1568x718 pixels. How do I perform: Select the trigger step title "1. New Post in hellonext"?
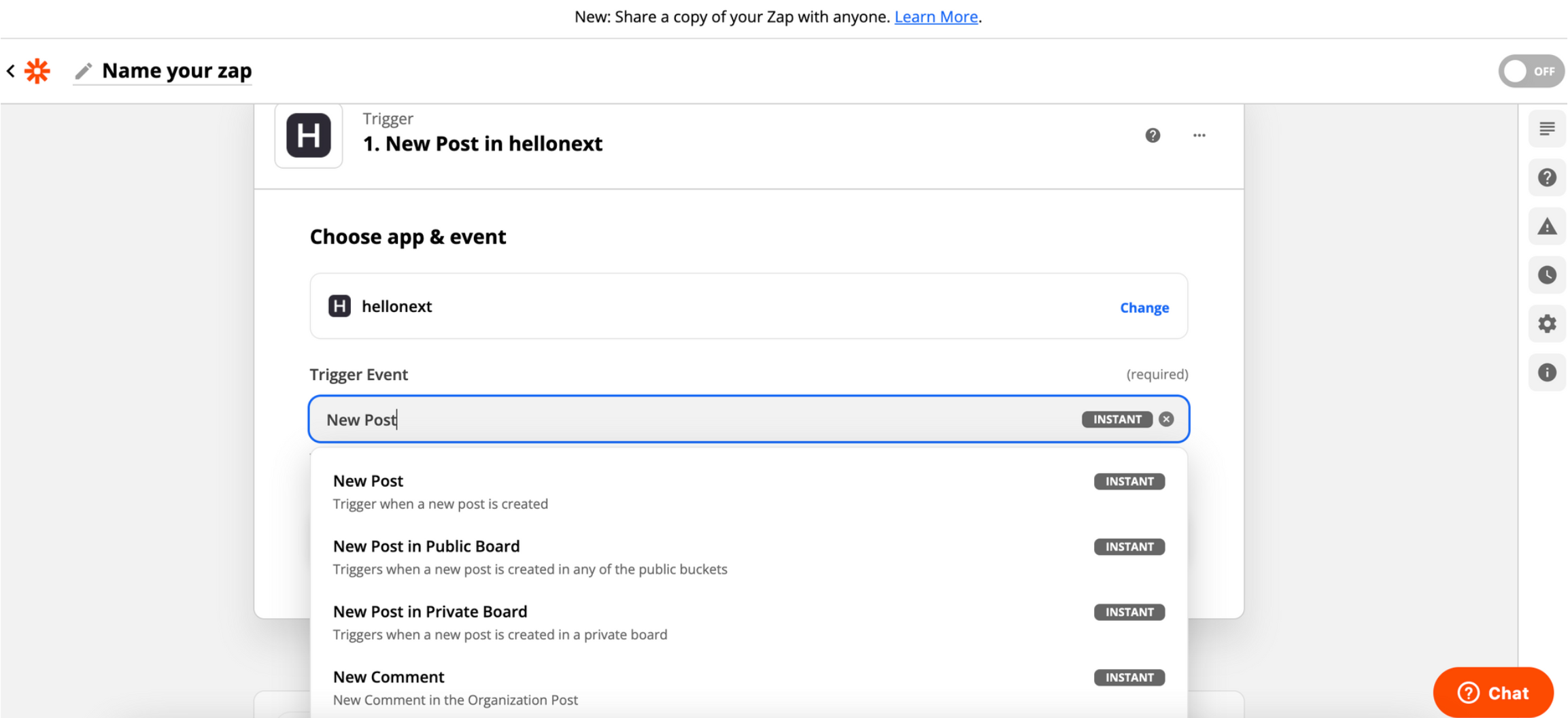pyautogui.click(x=483, y=143)
